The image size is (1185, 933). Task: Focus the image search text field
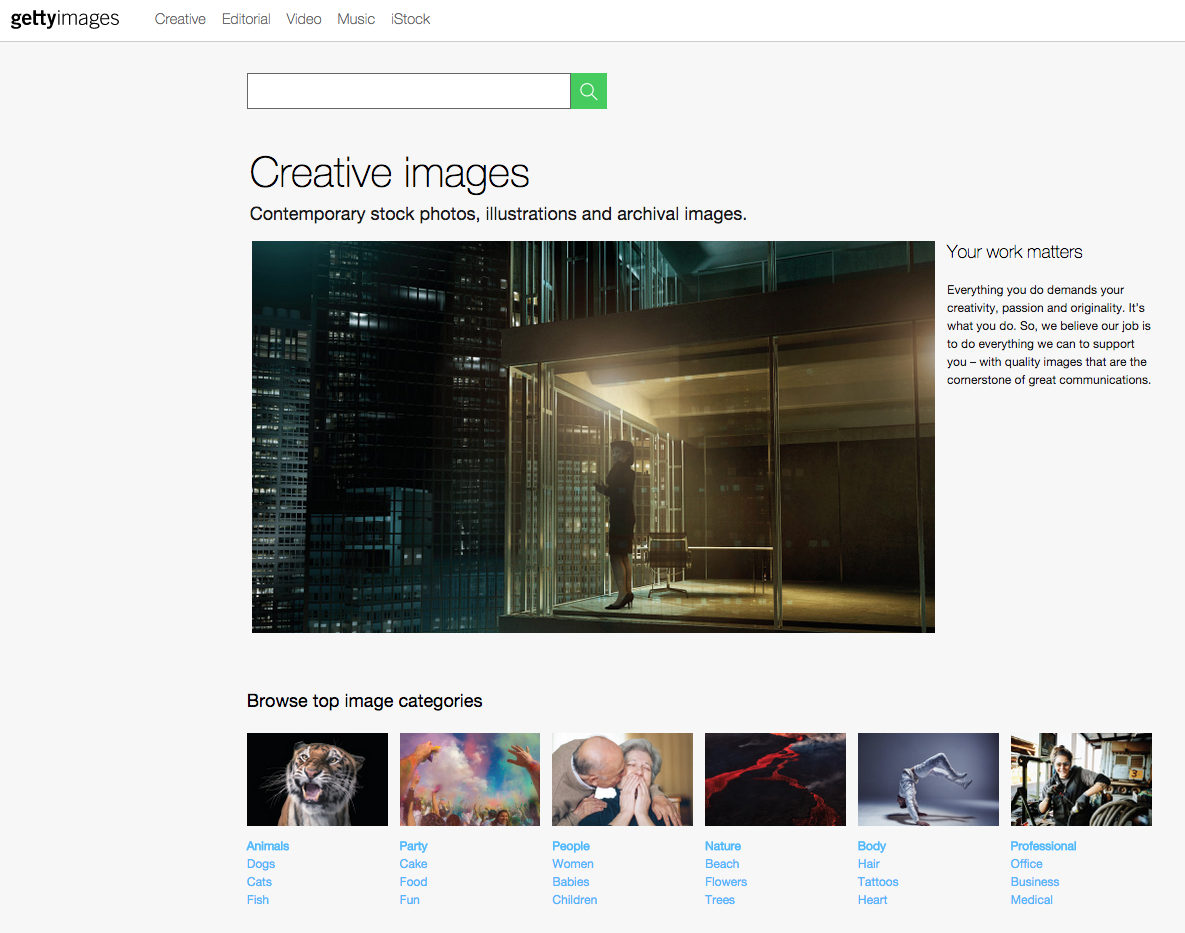[408, 91]
